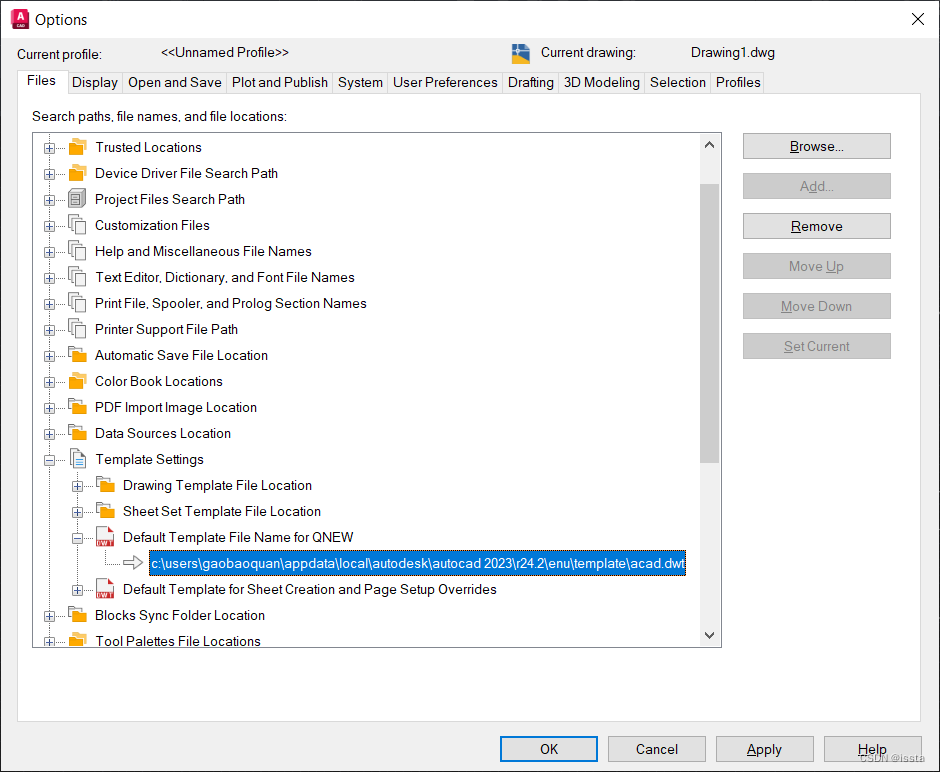The image size is (940, 772).
Task: Click the DWT icon for QNEW template
Action: [105, 537]
